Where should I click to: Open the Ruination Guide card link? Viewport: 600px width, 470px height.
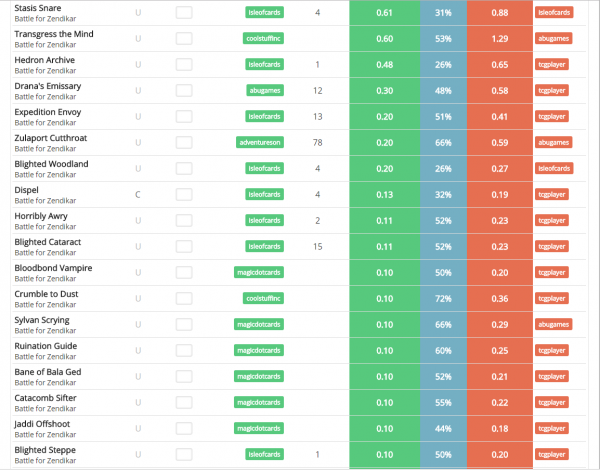pyautogui.click(x=45, y=345)
